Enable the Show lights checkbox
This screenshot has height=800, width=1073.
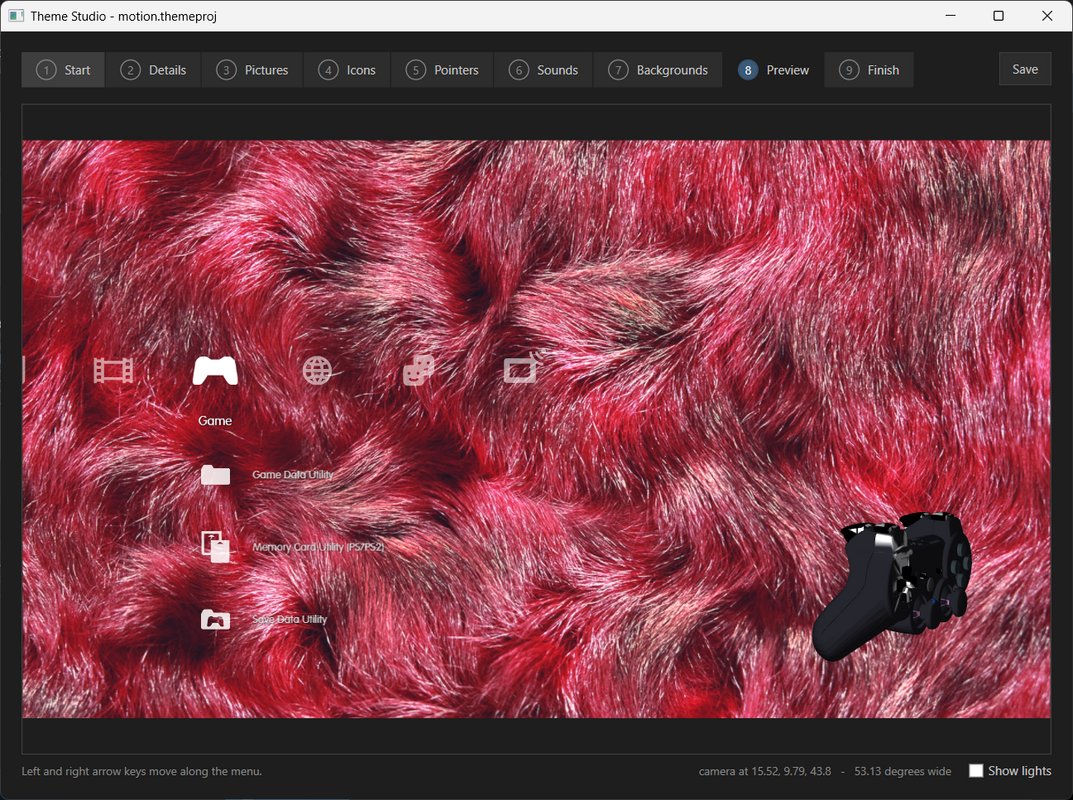976,771
